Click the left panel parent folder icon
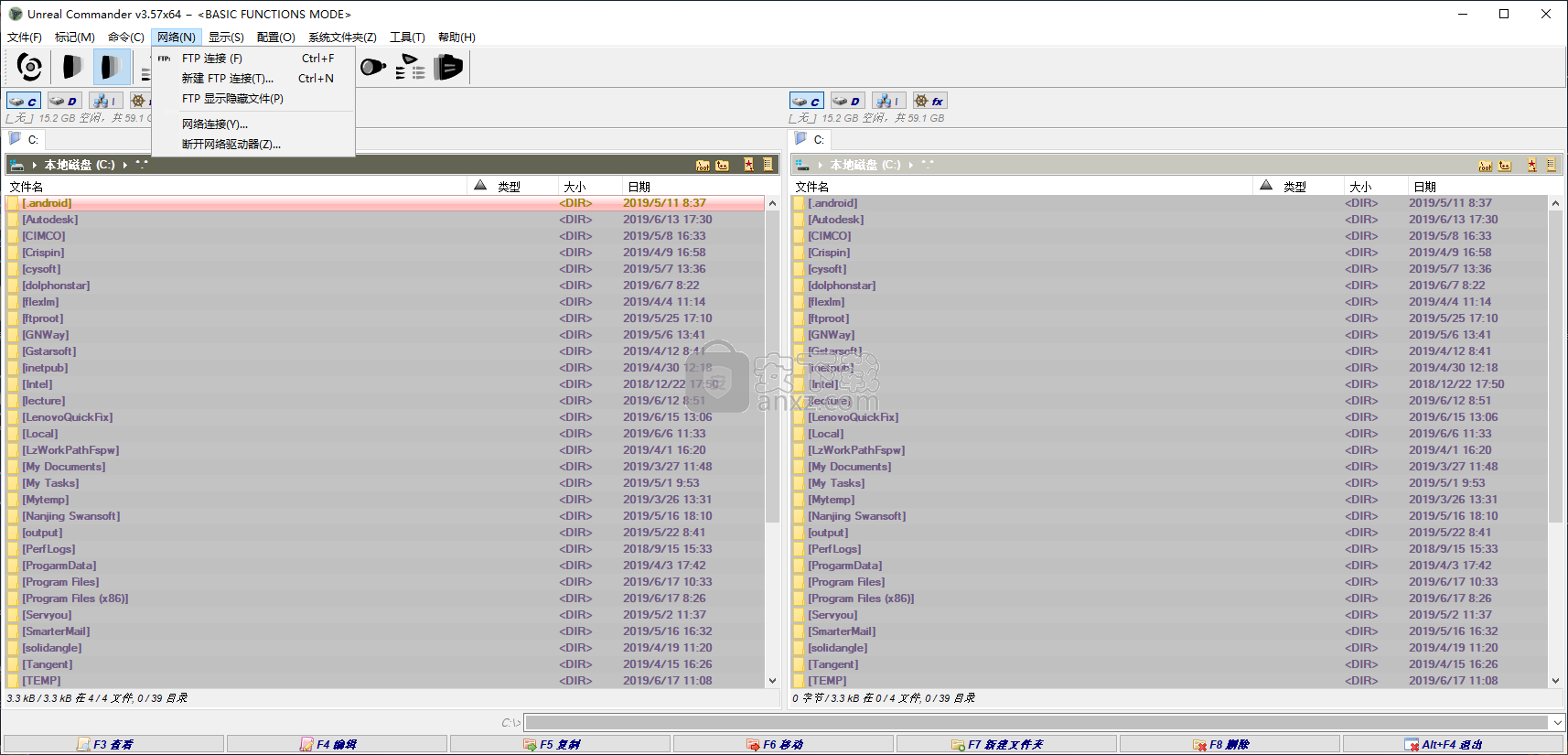Image resolution: width=1568 pixels, height=755 pixels. point(723,165)
